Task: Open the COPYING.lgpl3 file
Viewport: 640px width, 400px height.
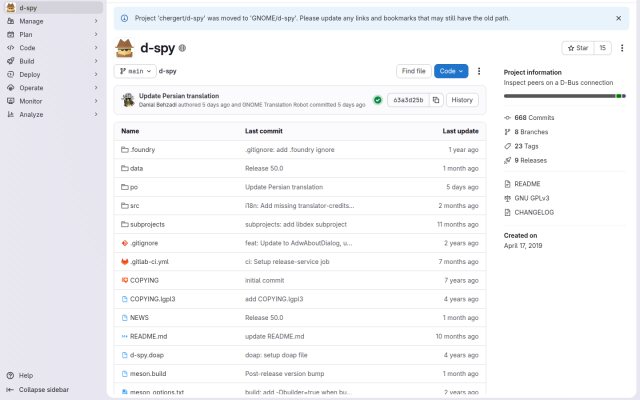Action: (x=153, y=299)
